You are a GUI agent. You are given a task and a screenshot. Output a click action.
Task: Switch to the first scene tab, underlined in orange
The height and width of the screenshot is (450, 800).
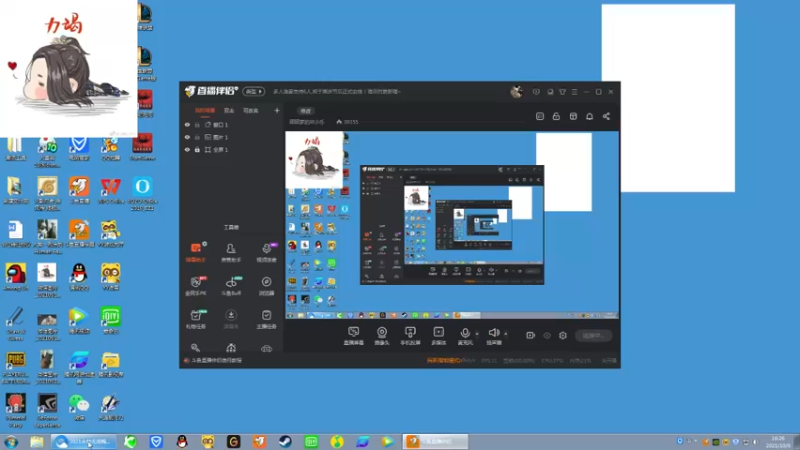tap(205, 111)
